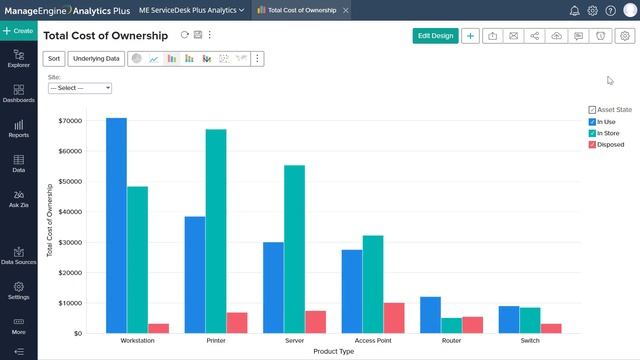Switch to map chart type

click(241, 59)
